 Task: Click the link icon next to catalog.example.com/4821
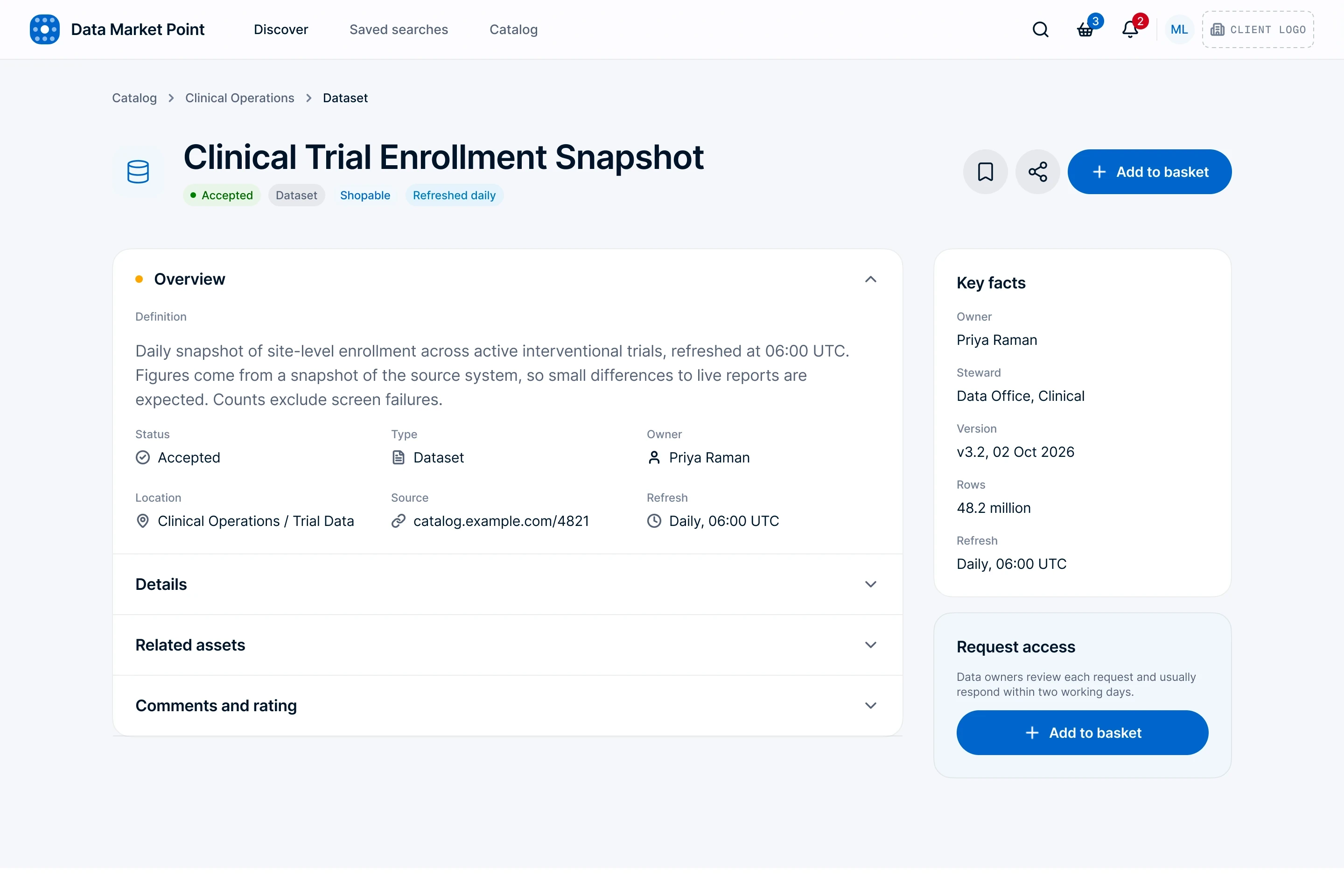click(398, 521)
